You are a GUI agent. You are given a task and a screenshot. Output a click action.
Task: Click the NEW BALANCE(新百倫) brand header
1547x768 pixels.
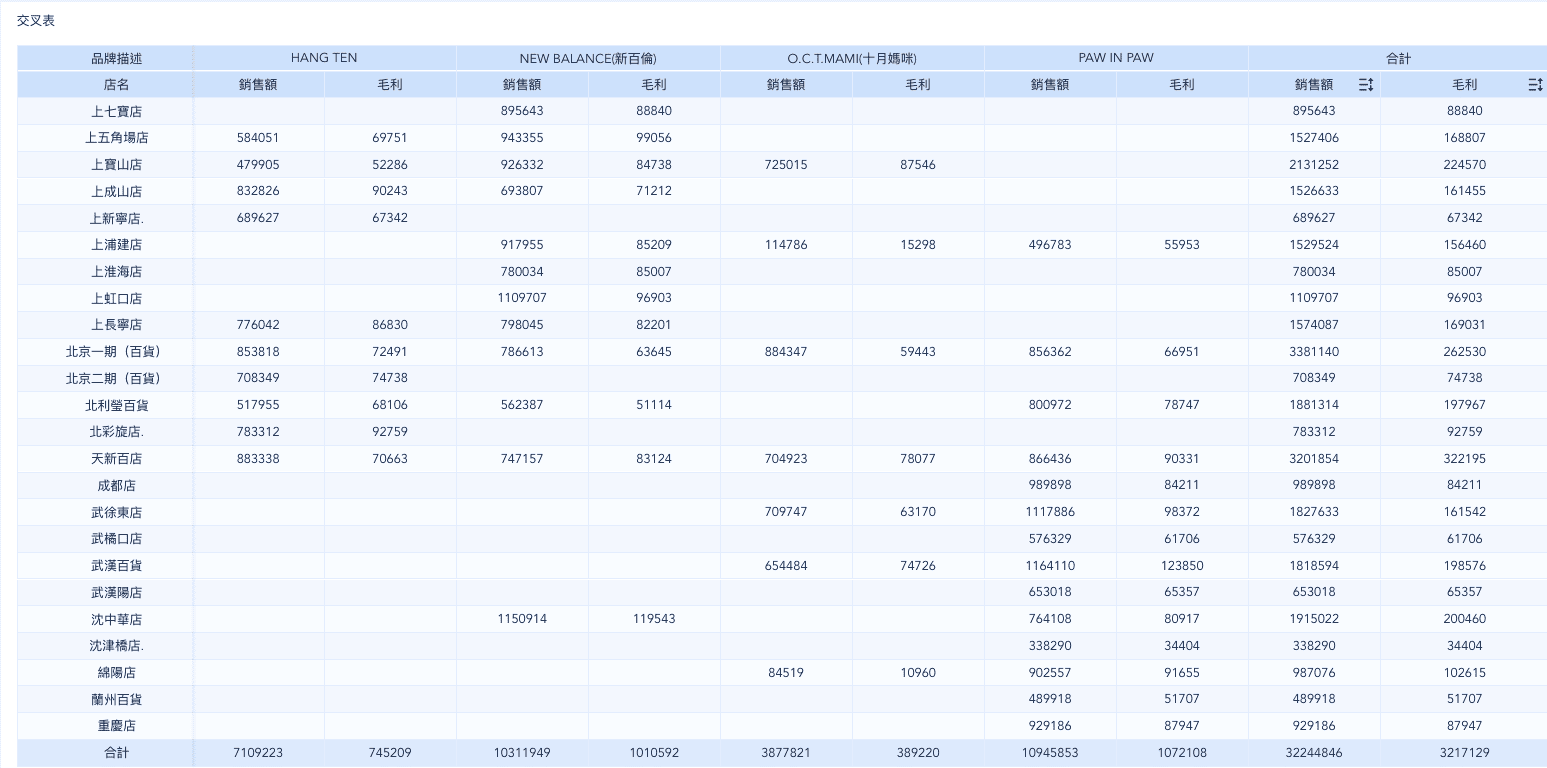588,59
